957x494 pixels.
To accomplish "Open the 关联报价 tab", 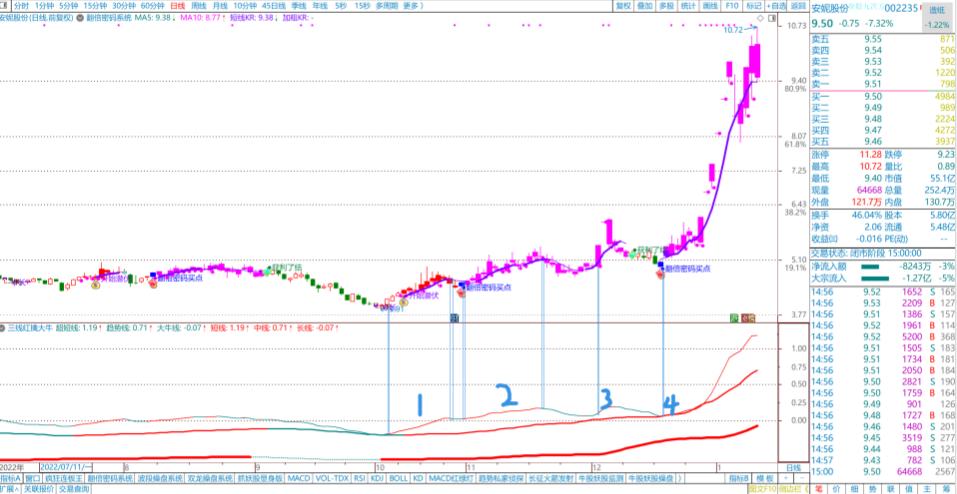I will click(39, 489).
